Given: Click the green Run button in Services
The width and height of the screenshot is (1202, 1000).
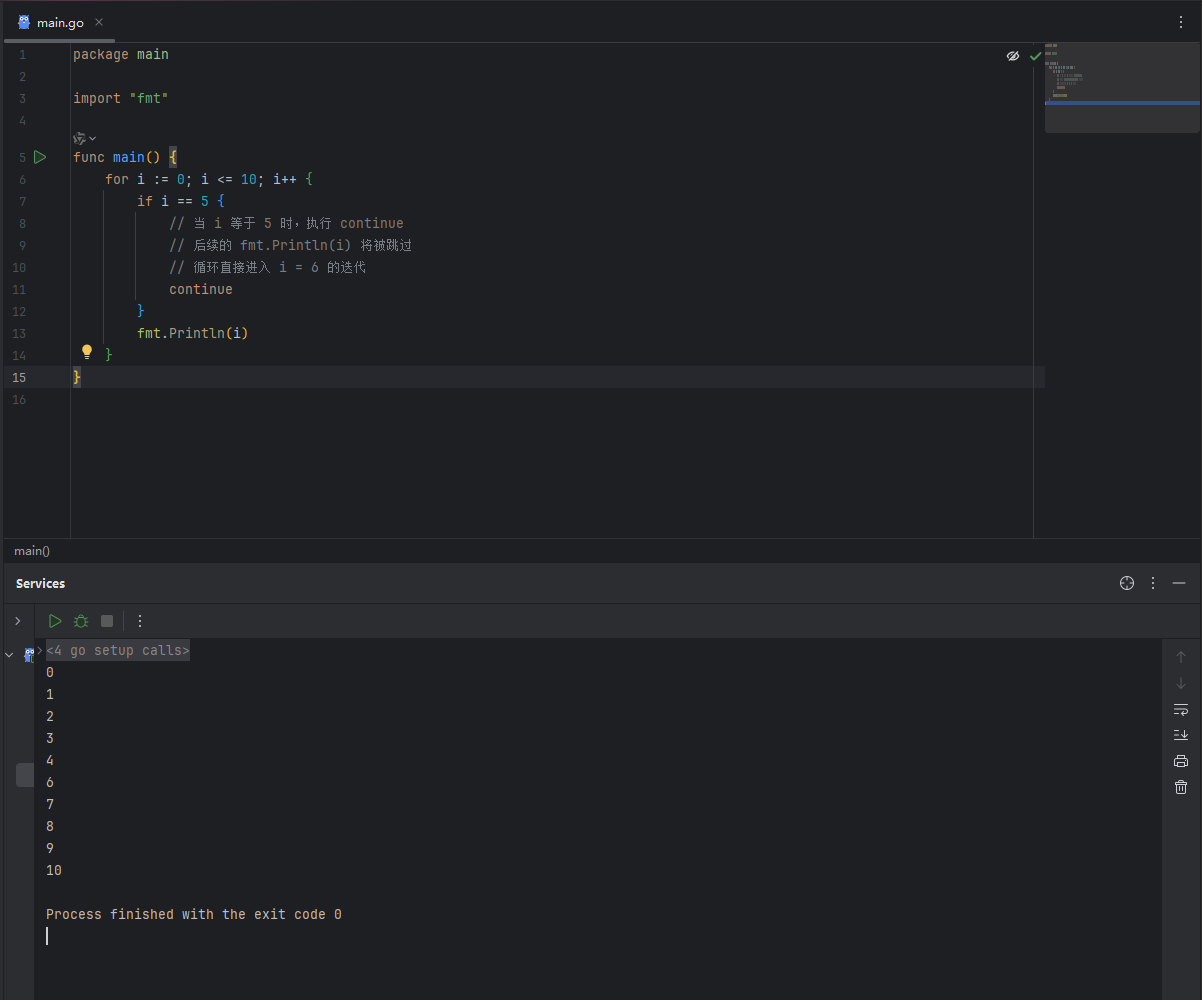Looking at the screenshot, I should [x=55, y=621].
